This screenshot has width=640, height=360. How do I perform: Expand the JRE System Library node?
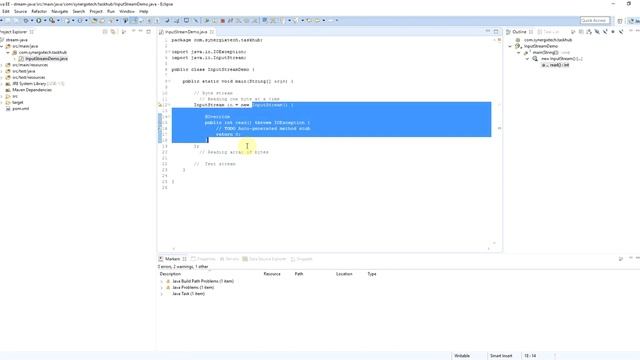click(2, 84)
